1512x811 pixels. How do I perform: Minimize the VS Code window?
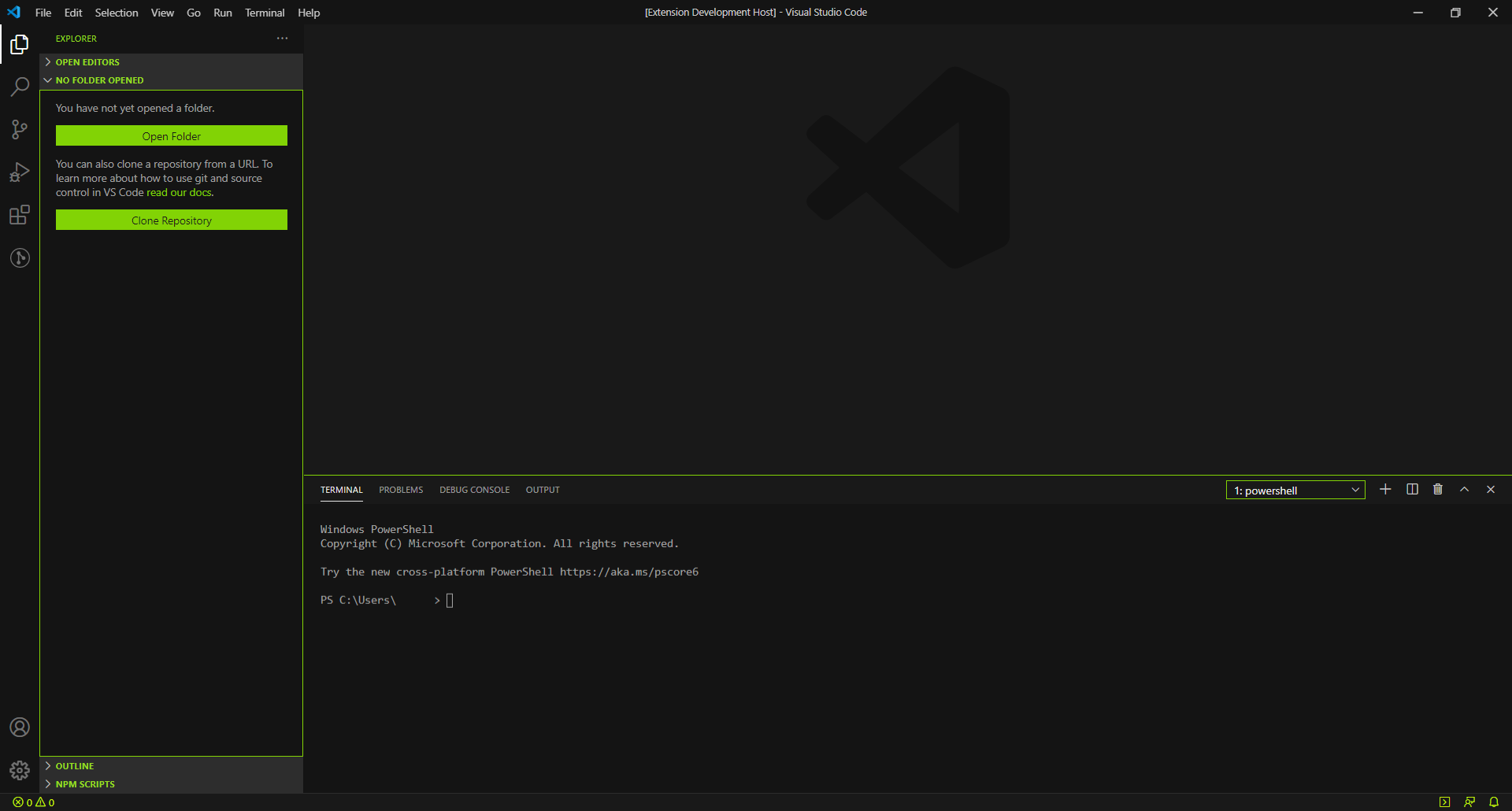(x=1417, y=12)
